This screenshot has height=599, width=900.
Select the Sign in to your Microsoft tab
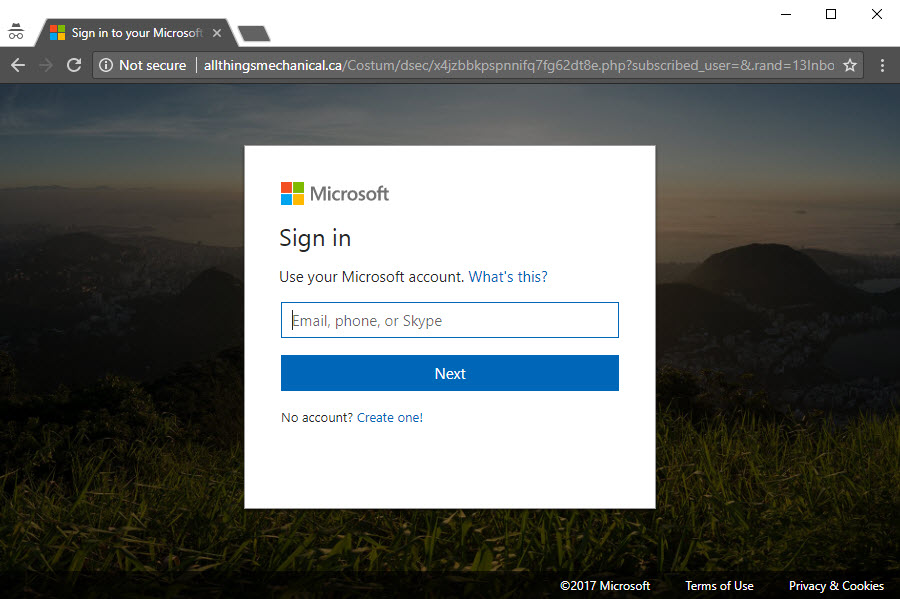136,33
